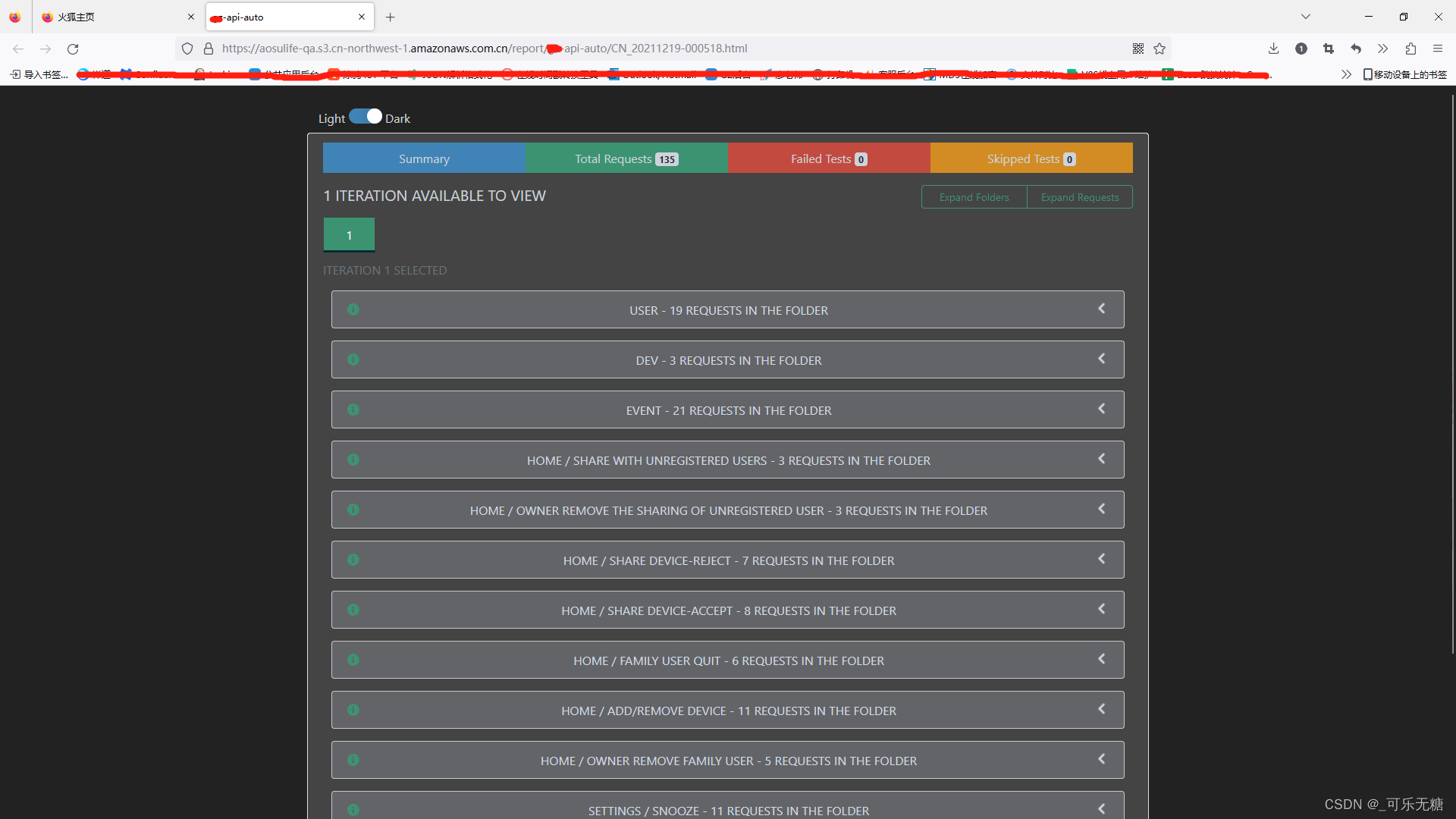Click info icon of Owner Remove The Sharing row

tap(353, 510)
